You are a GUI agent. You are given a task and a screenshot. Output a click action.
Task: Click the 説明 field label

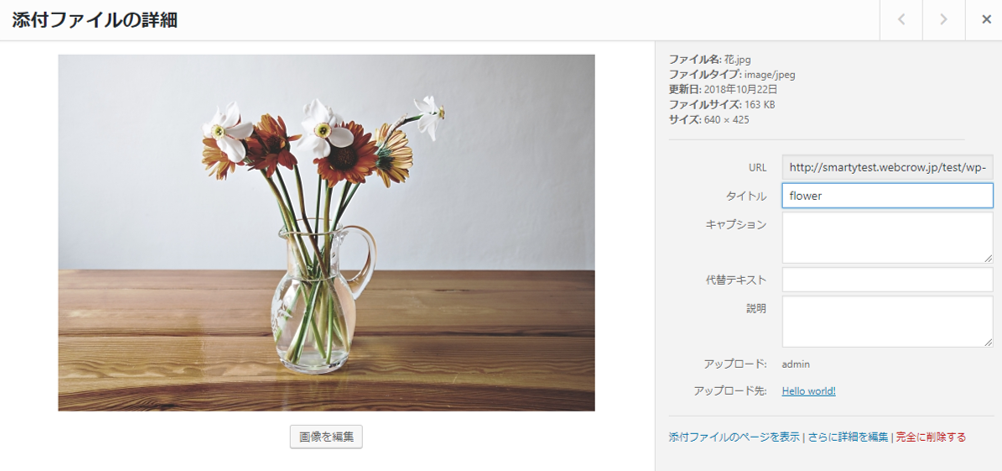(x=757, y=308)
